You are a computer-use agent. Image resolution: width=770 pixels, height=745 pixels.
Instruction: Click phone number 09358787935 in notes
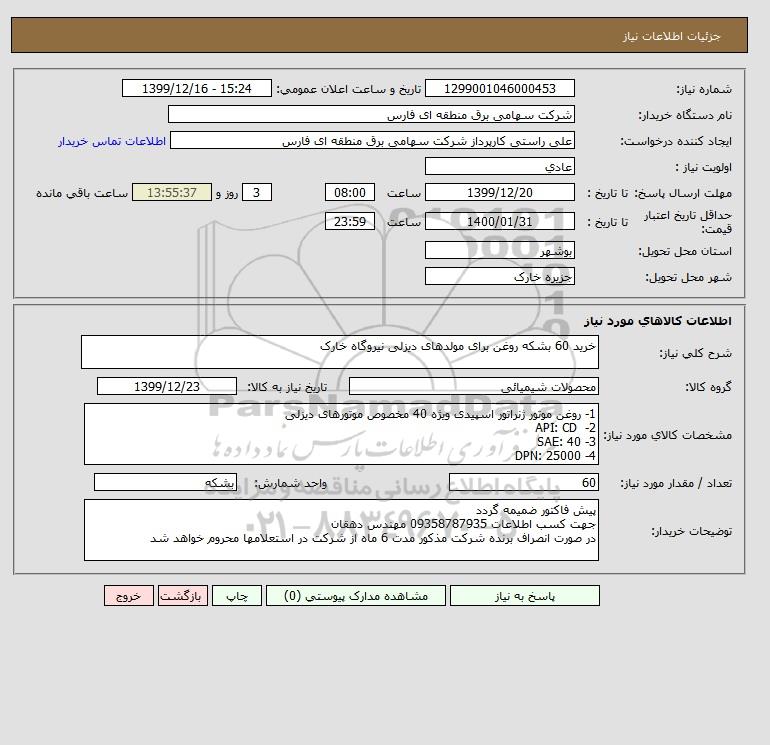pos(448,524)
